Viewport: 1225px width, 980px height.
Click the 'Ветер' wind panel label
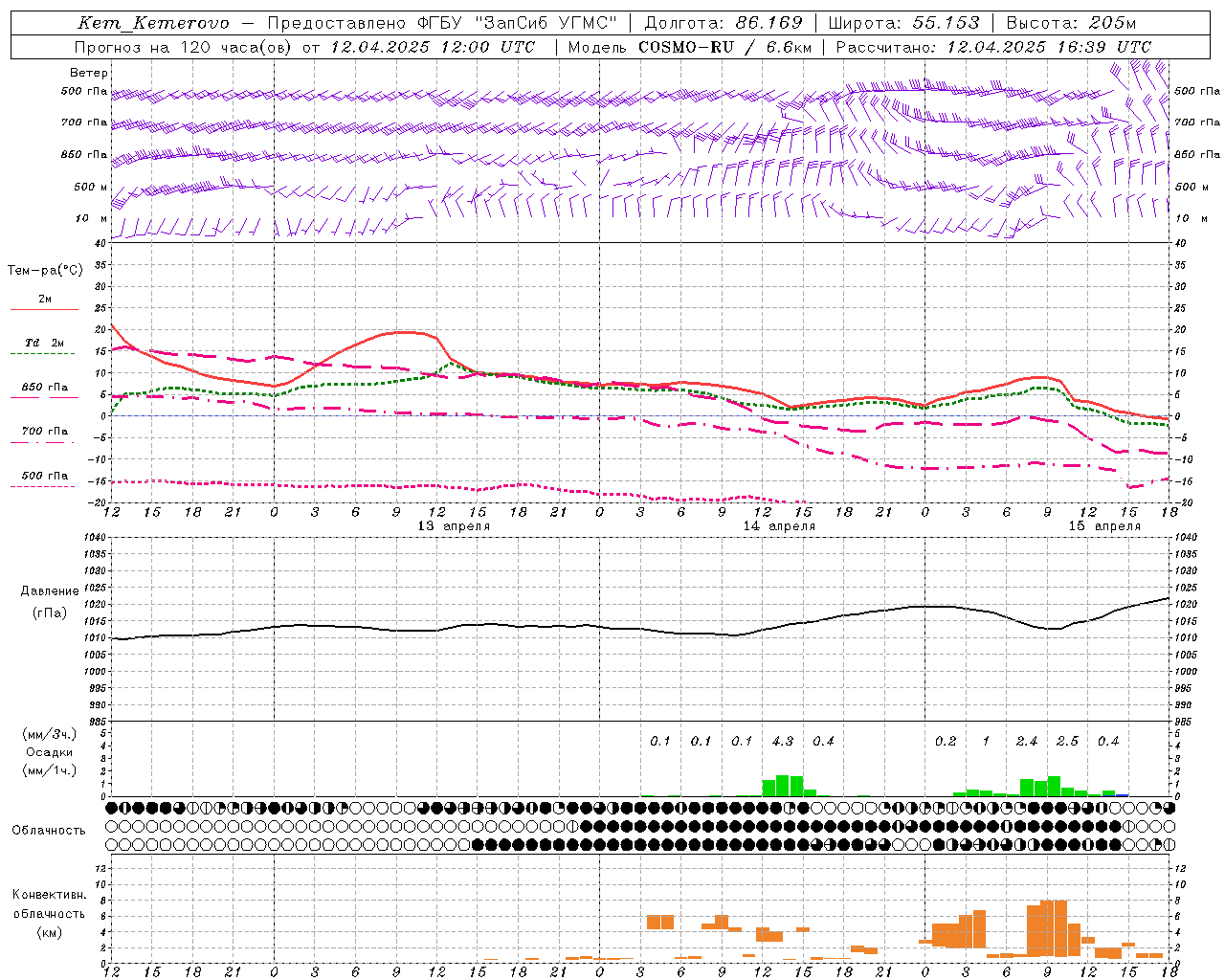[x=88, y=73]
